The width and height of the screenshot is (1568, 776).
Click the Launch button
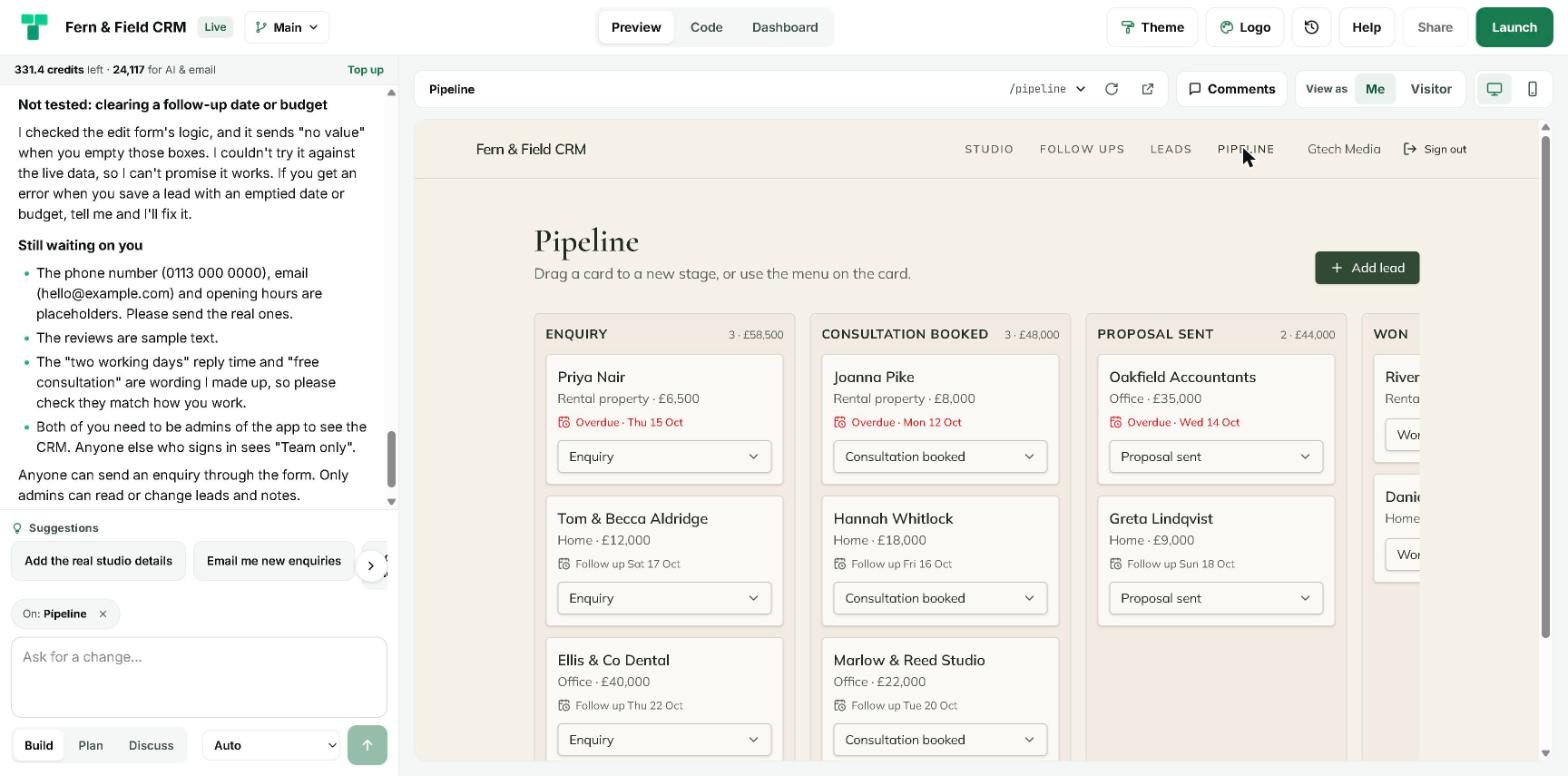click(x=1514, y=27)
